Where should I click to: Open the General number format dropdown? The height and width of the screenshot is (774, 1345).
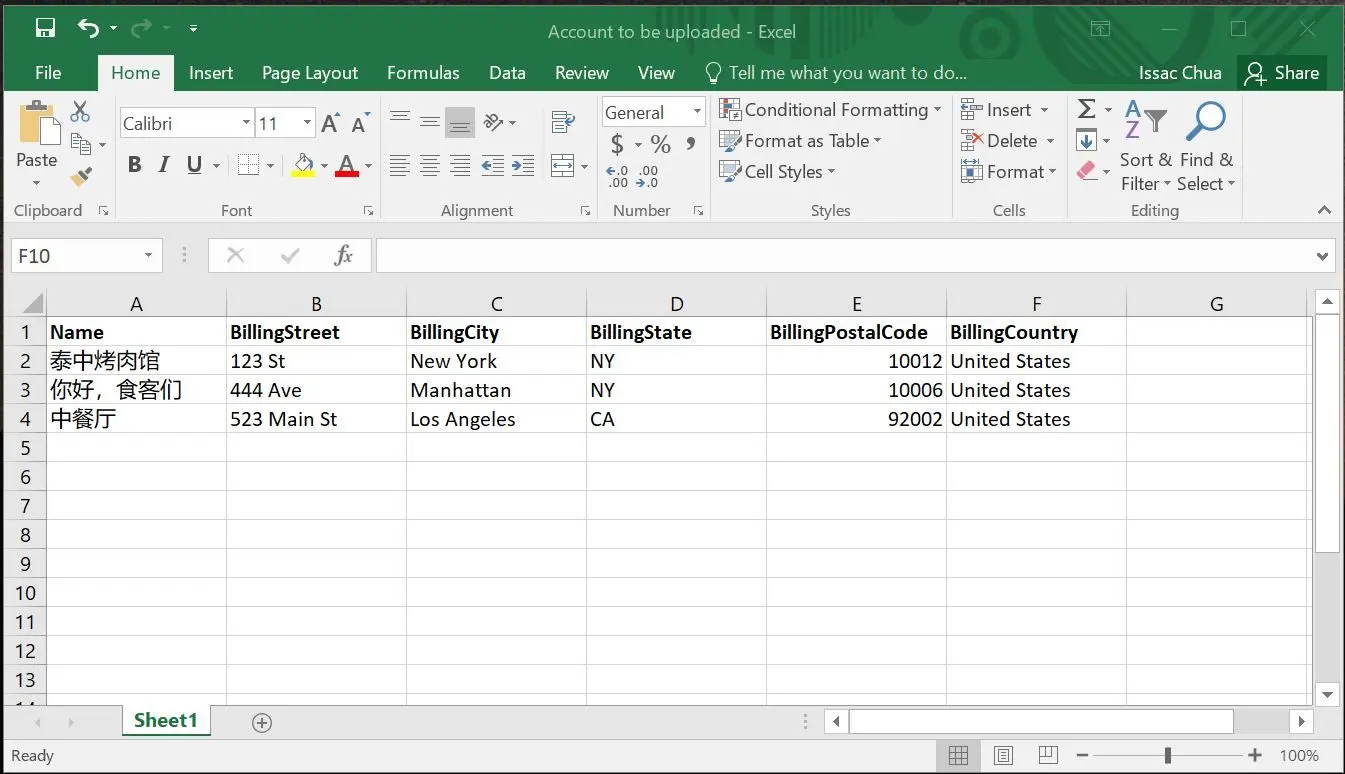(x=696, y=113)
